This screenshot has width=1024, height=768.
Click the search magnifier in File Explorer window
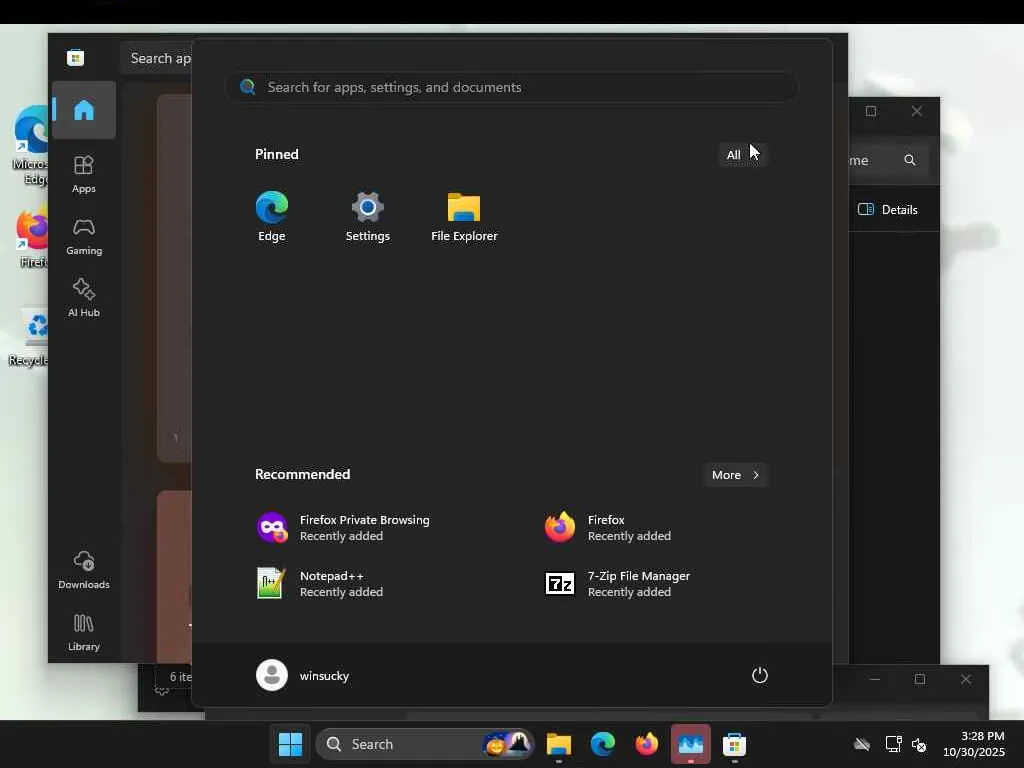910,160
